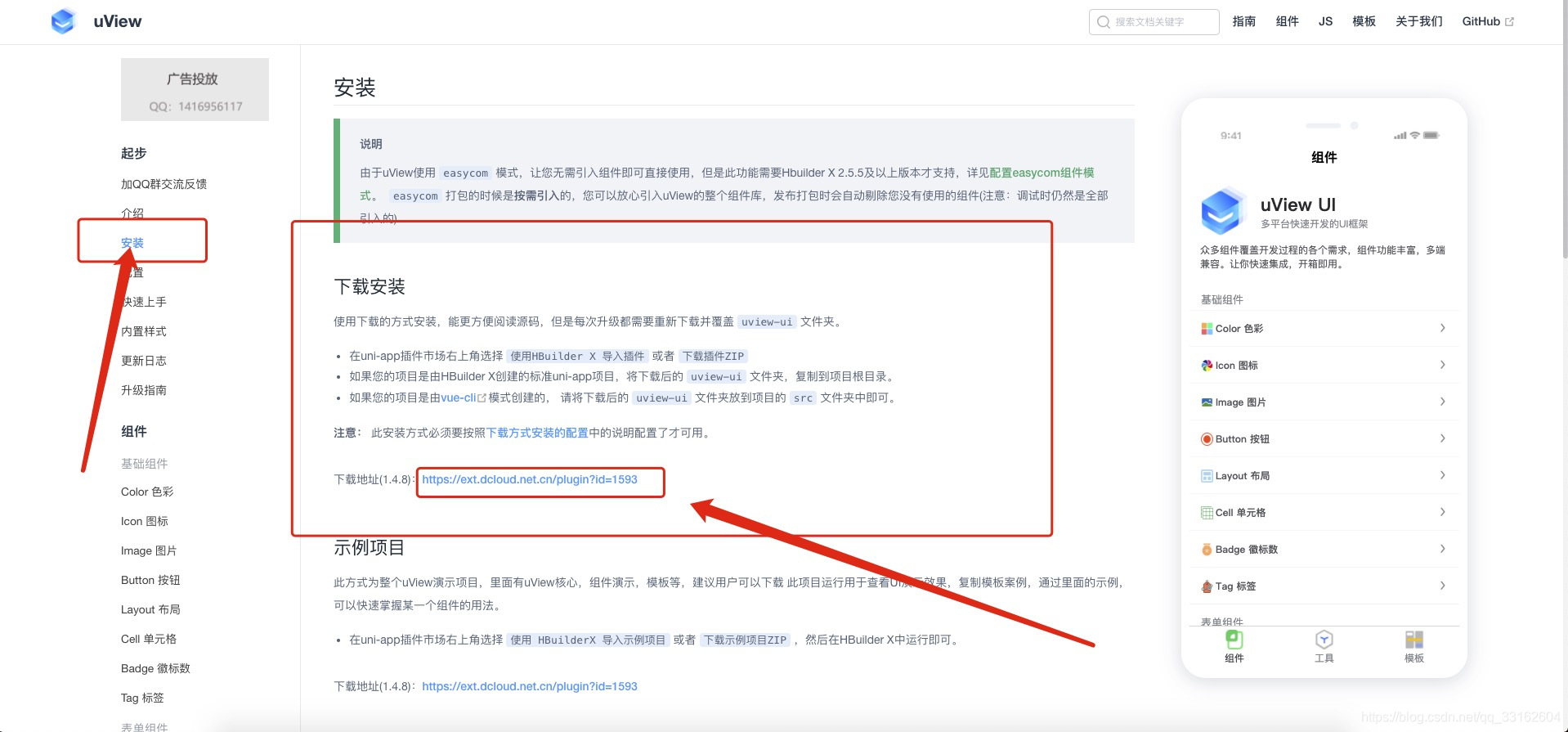The image size is (1568, 732).
Task: Open the first plugin download URL under 下载安装
Action: 530,480
